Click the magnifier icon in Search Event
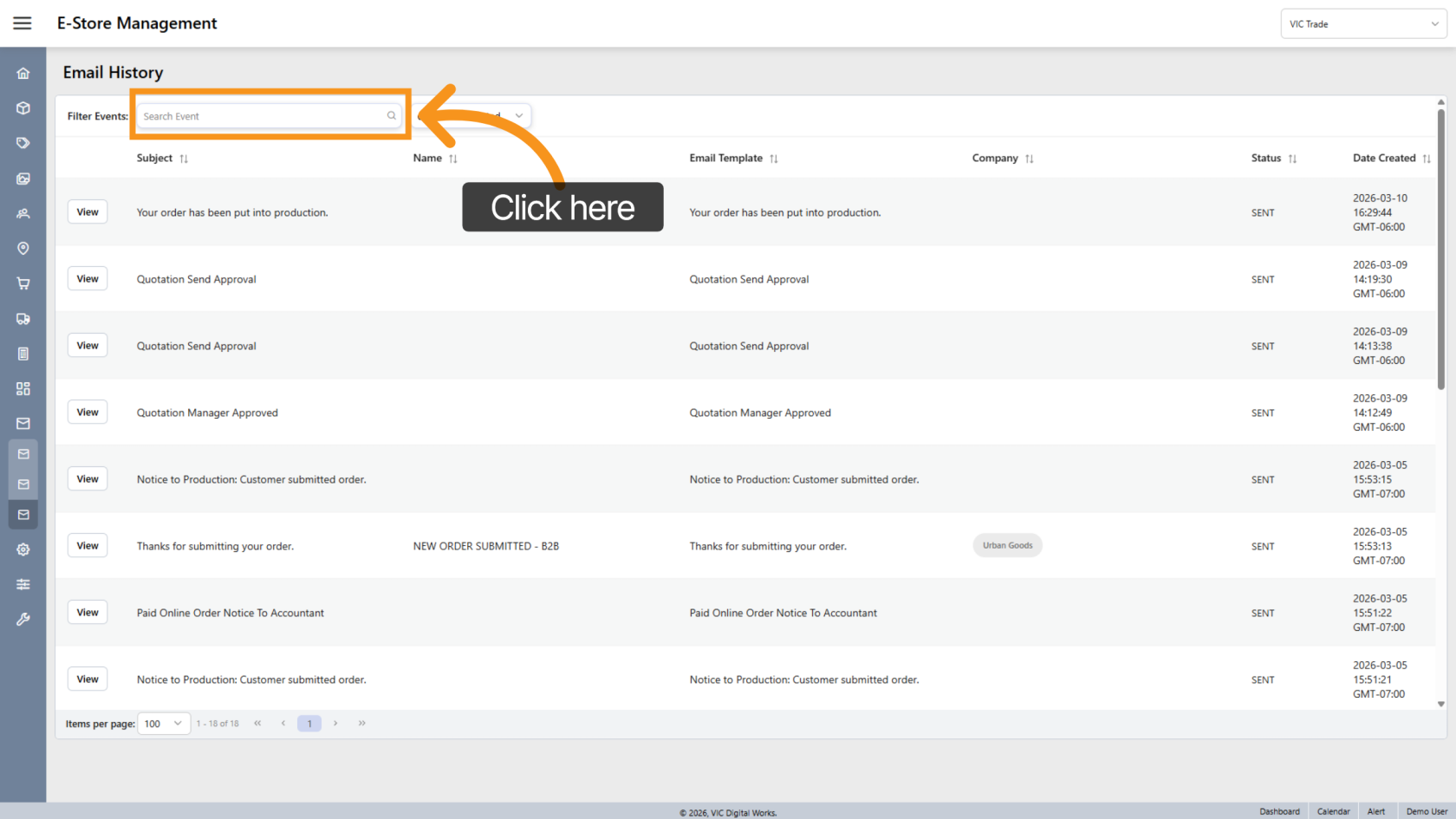1456x819 pixels. point(392,116)
